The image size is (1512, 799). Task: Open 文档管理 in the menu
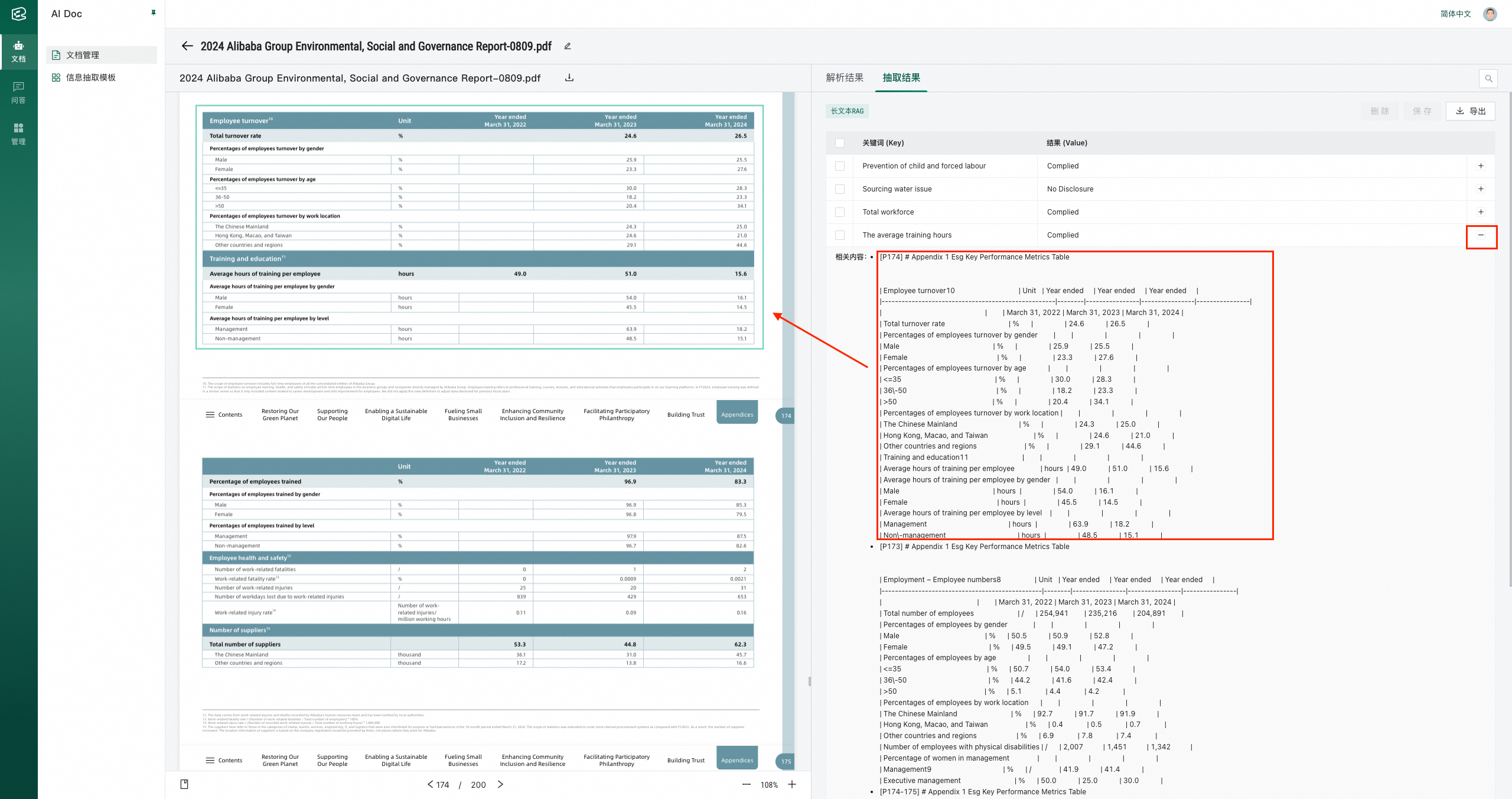(102, 55)
